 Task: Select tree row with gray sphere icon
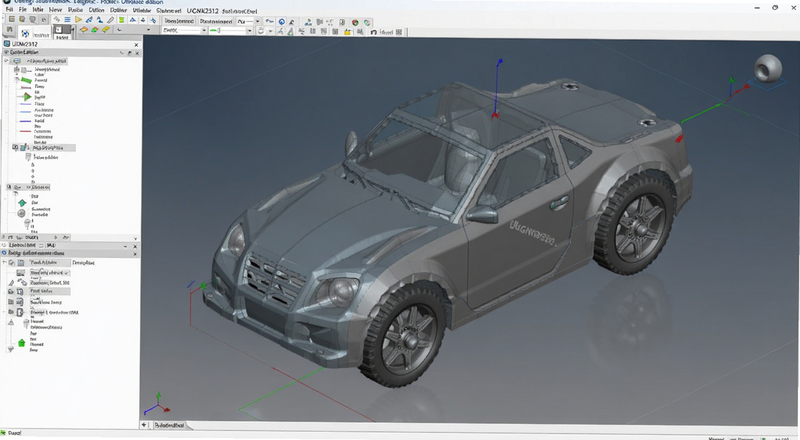coord(31,213)
